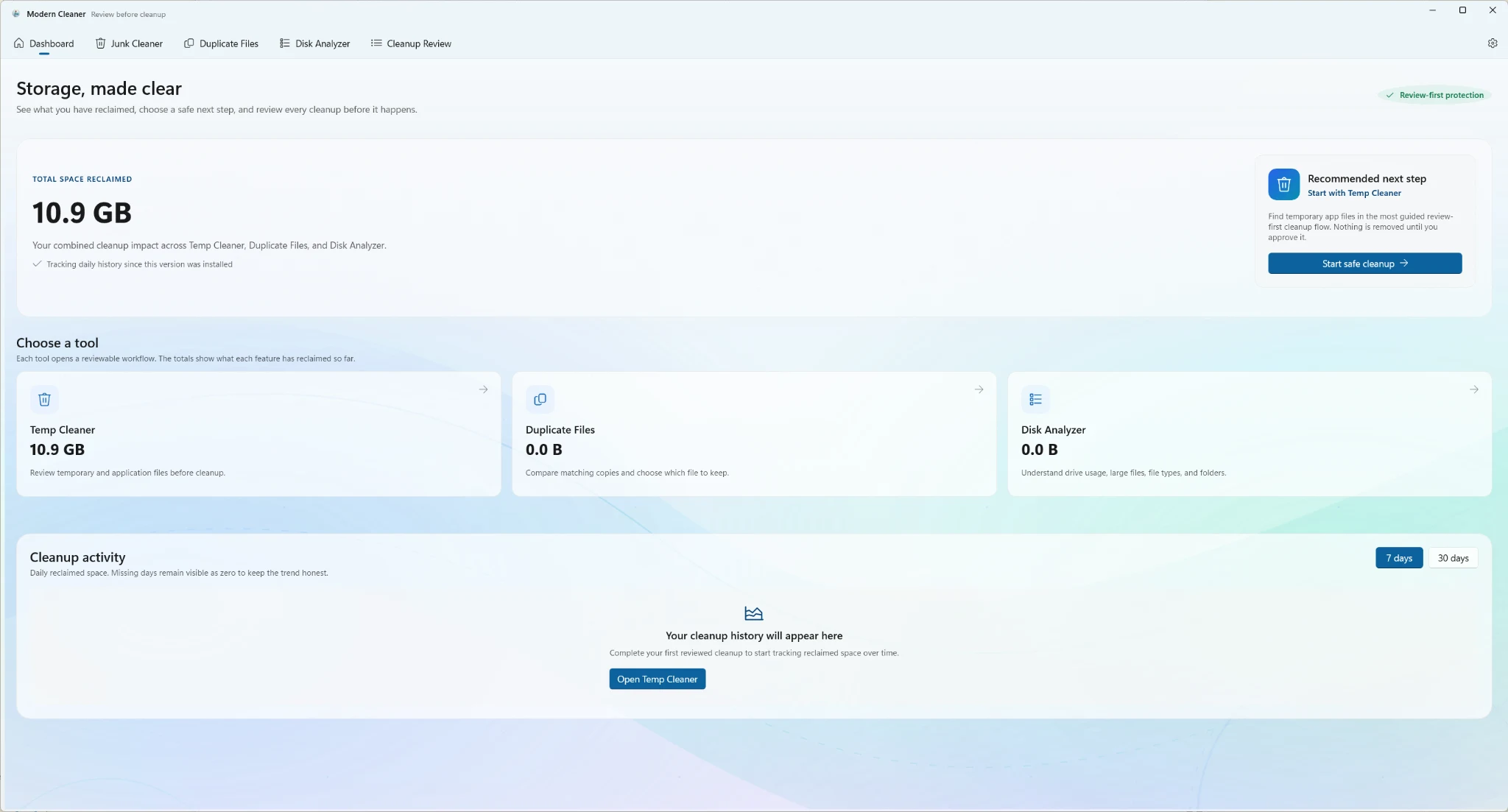1508x812 pixels.
Task: Click Understand drive usage description text
Action: coord(1124,473)
